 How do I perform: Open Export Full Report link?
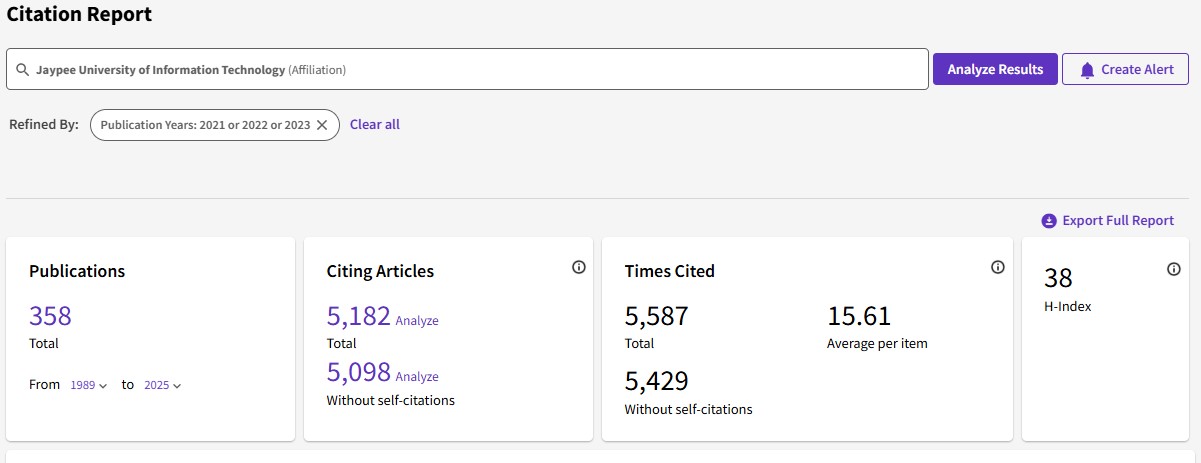pyautogui.click(x=1117, y=221)
